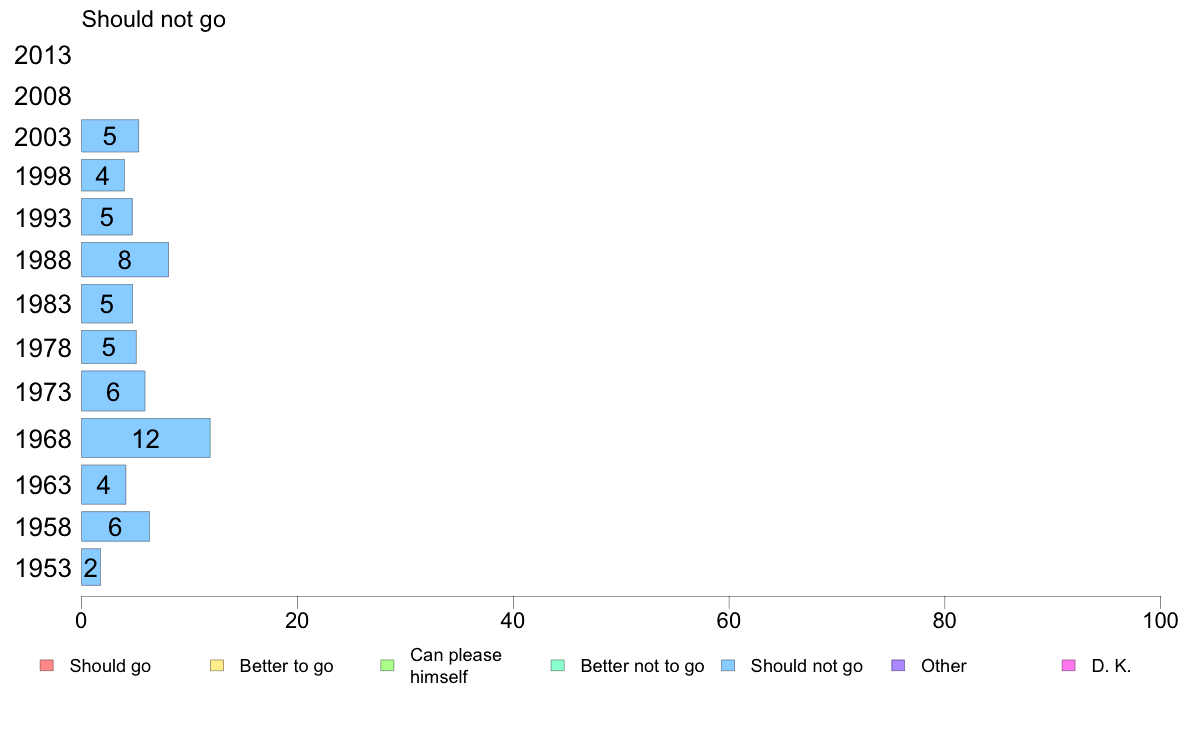
Task: Click the 1973 bar showing 6
Action: 113,391
